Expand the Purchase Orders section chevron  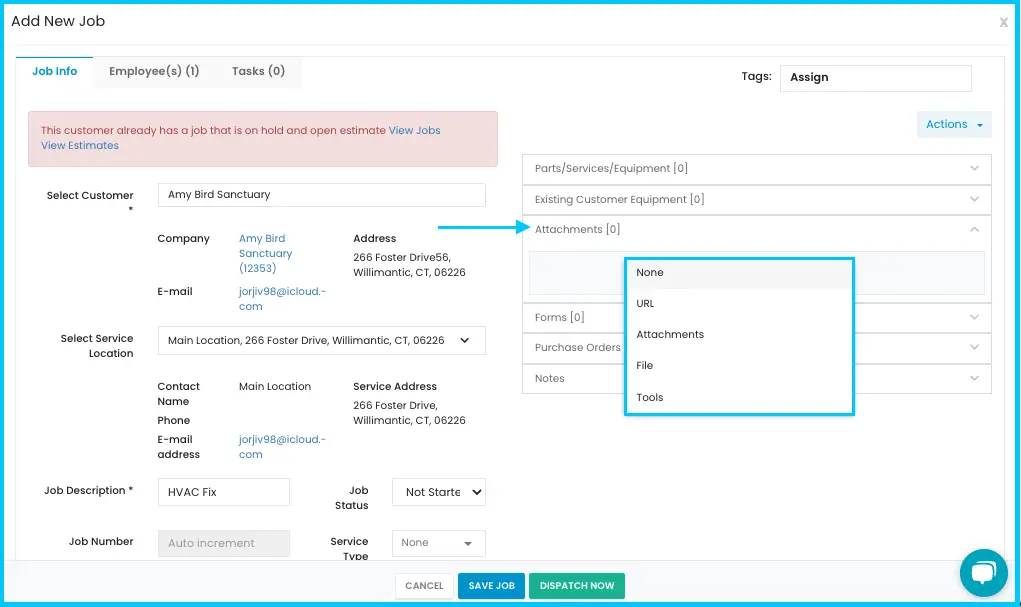point(974,347)
